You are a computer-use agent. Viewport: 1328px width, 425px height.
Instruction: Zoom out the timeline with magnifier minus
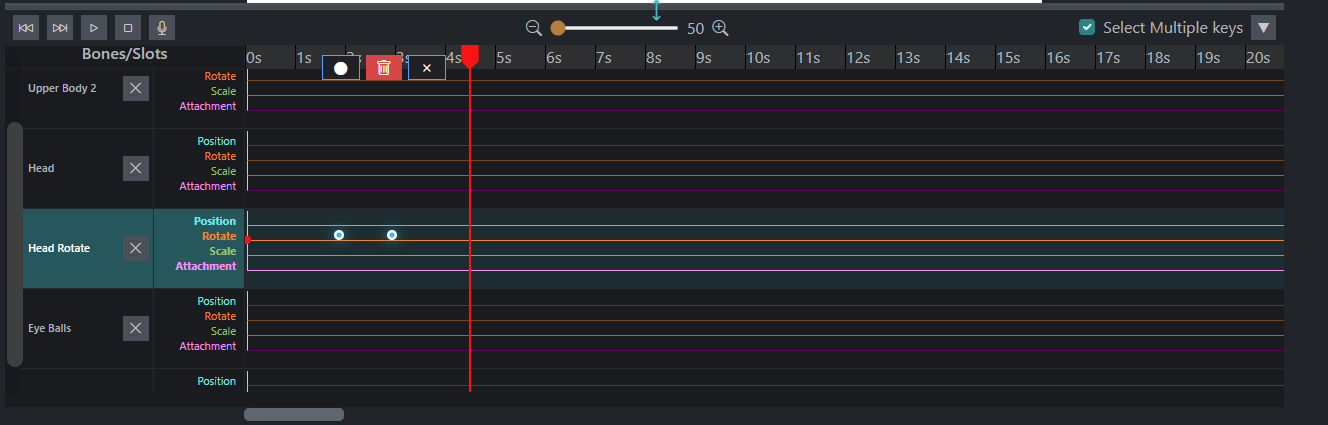(534, 28)
